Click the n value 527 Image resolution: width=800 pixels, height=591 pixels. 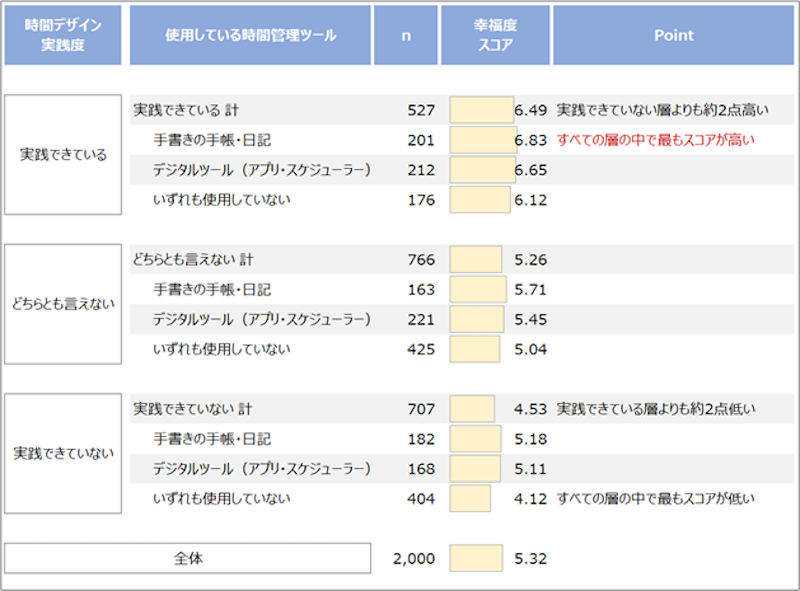coord(421,110)
